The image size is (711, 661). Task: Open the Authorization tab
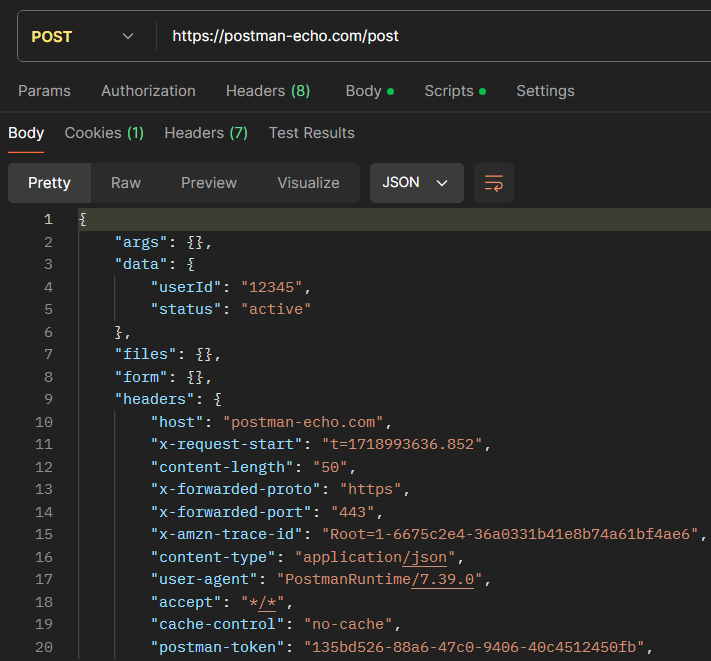(148, 91)
